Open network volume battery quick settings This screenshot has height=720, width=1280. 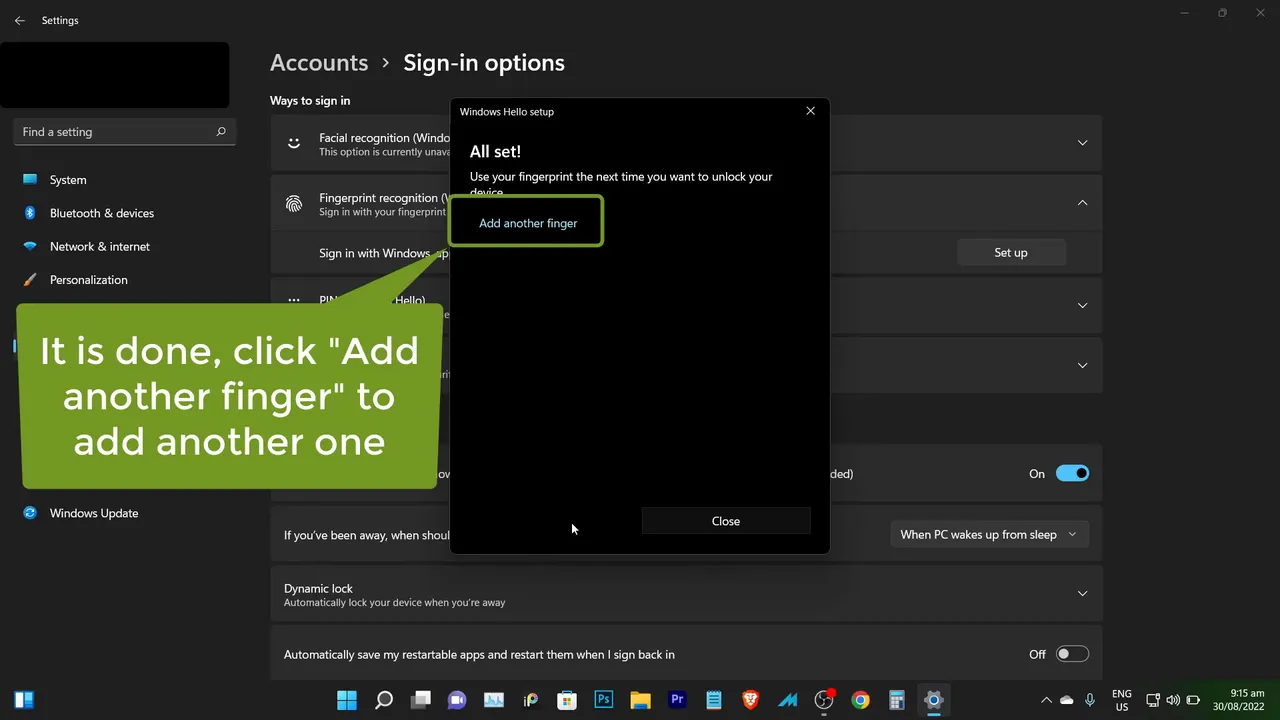click(1173, 700)
